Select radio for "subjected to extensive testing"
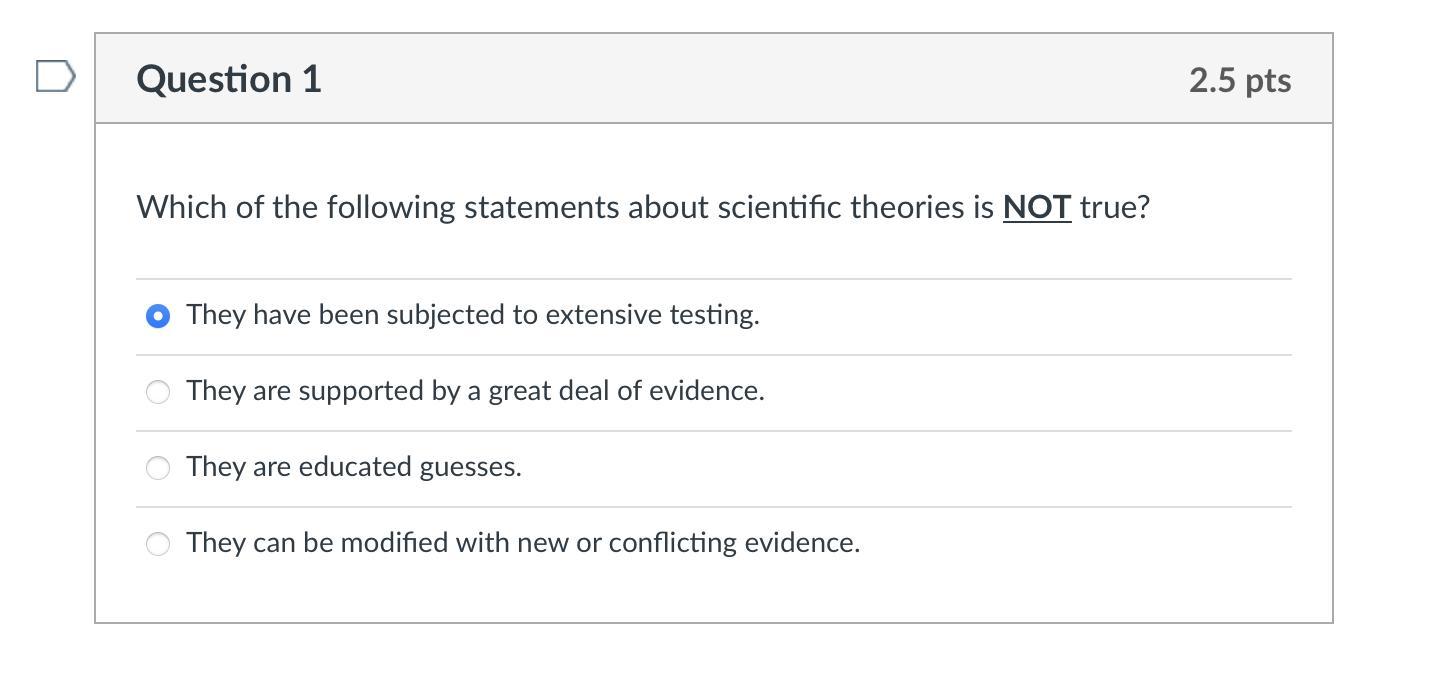This screenshot has height=682, width=1438. coord(158,316)
